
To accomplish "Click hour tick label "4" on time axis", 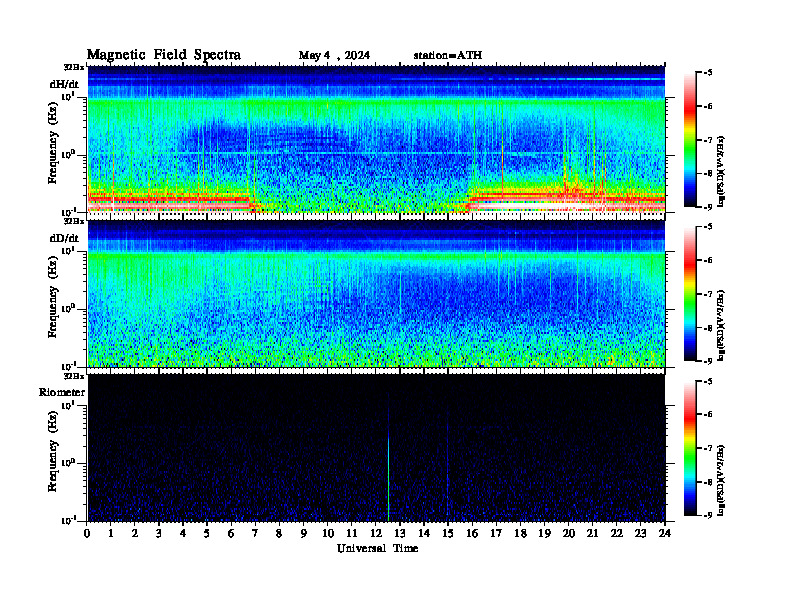I will pyautogui.click(x=183, y=534).
